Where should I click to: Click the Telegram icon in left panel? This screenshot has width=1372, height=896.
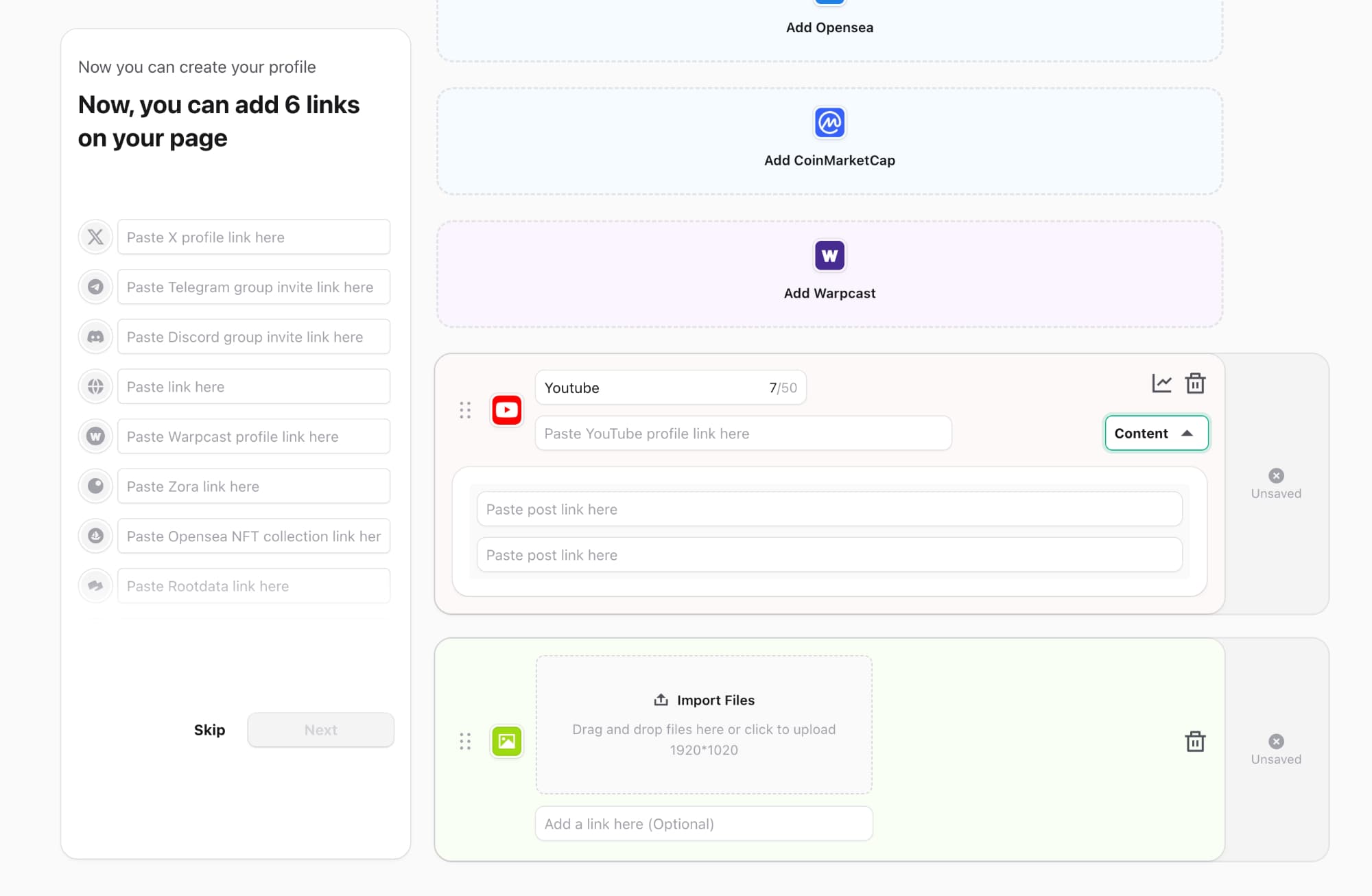click(x=95, y=287)
